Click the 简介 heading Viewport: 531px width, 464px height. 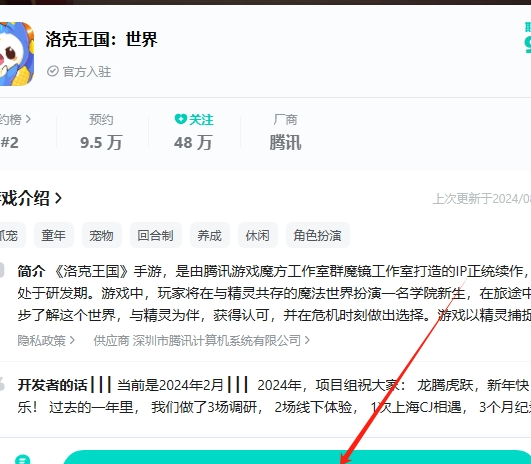31,271
